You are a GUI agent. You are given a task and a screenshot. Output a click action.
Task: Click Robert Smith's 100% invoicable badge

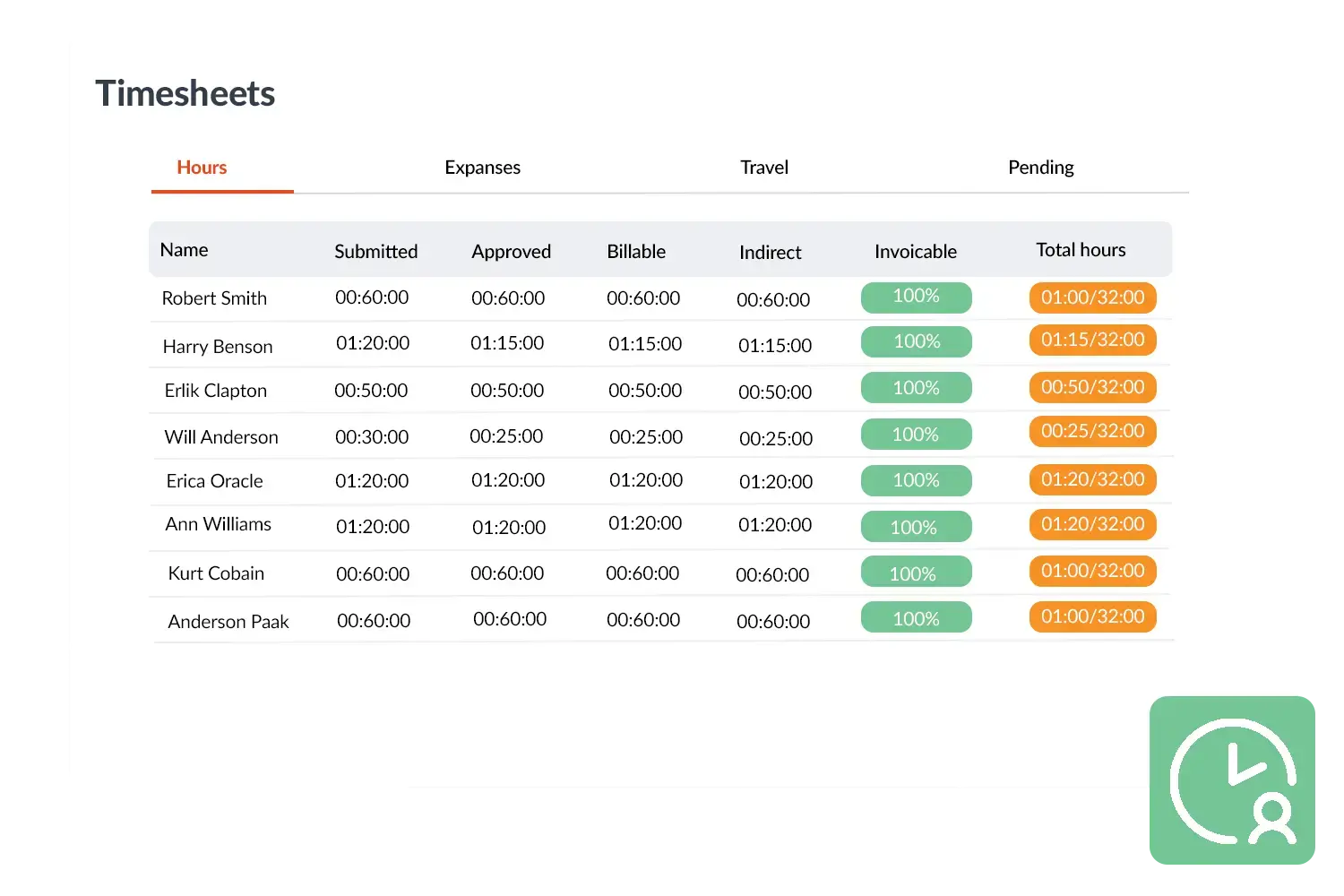pos(916,297)
